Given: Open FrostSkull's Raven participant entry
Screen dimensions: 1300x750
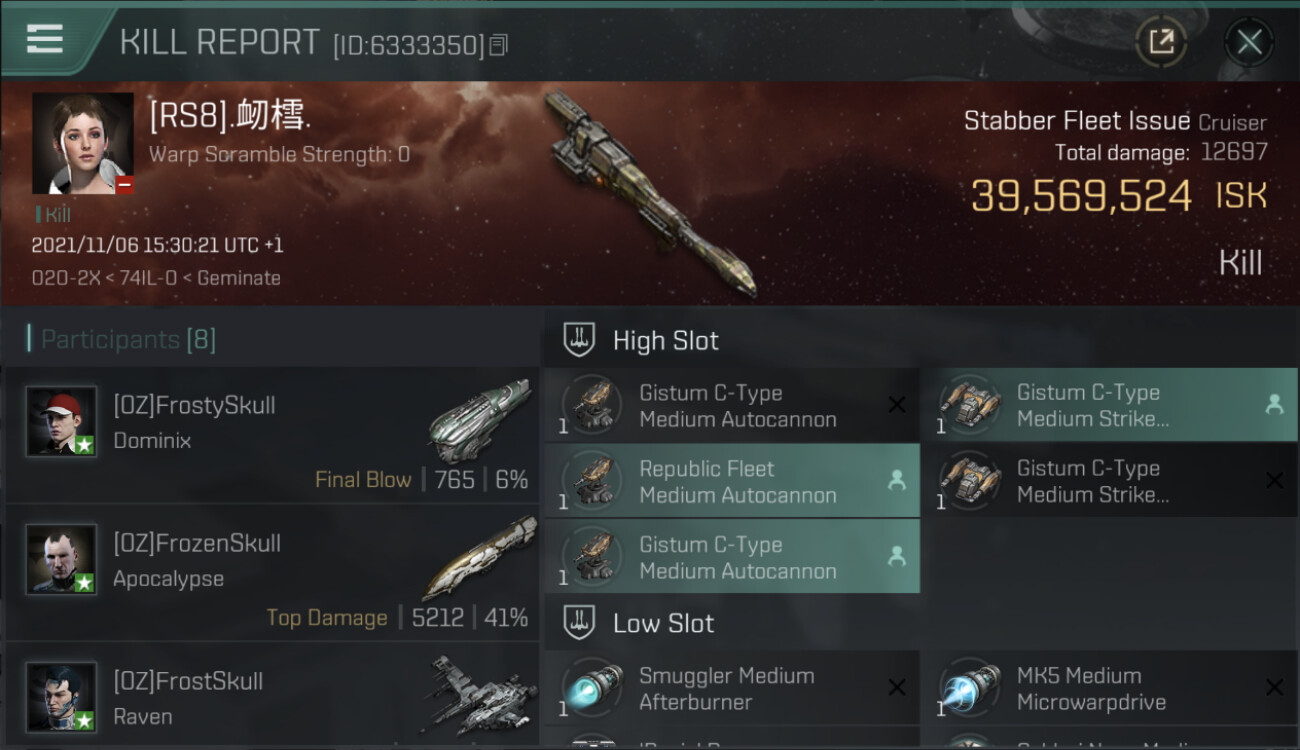Looking at the screenshot, I should (x=272, y=697).
